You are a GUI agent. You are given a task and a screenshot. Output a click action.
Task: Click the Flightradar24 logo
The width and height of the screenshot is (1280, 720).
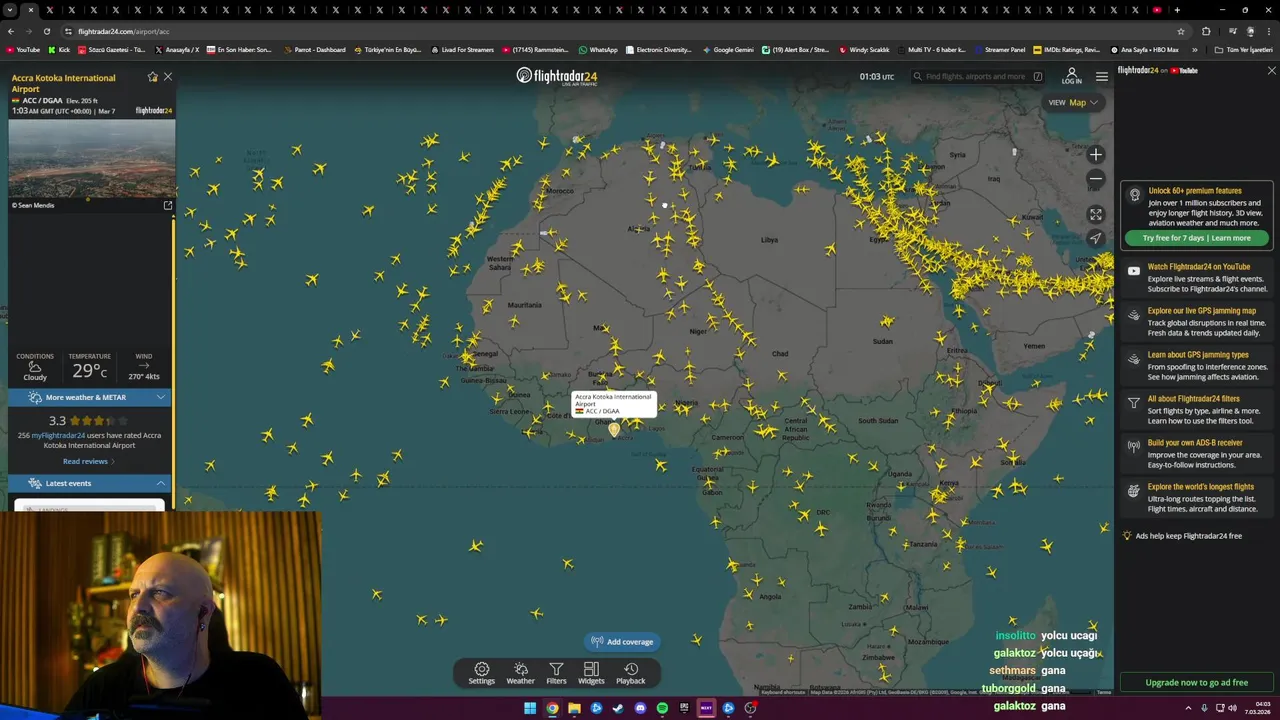(556, 76)
